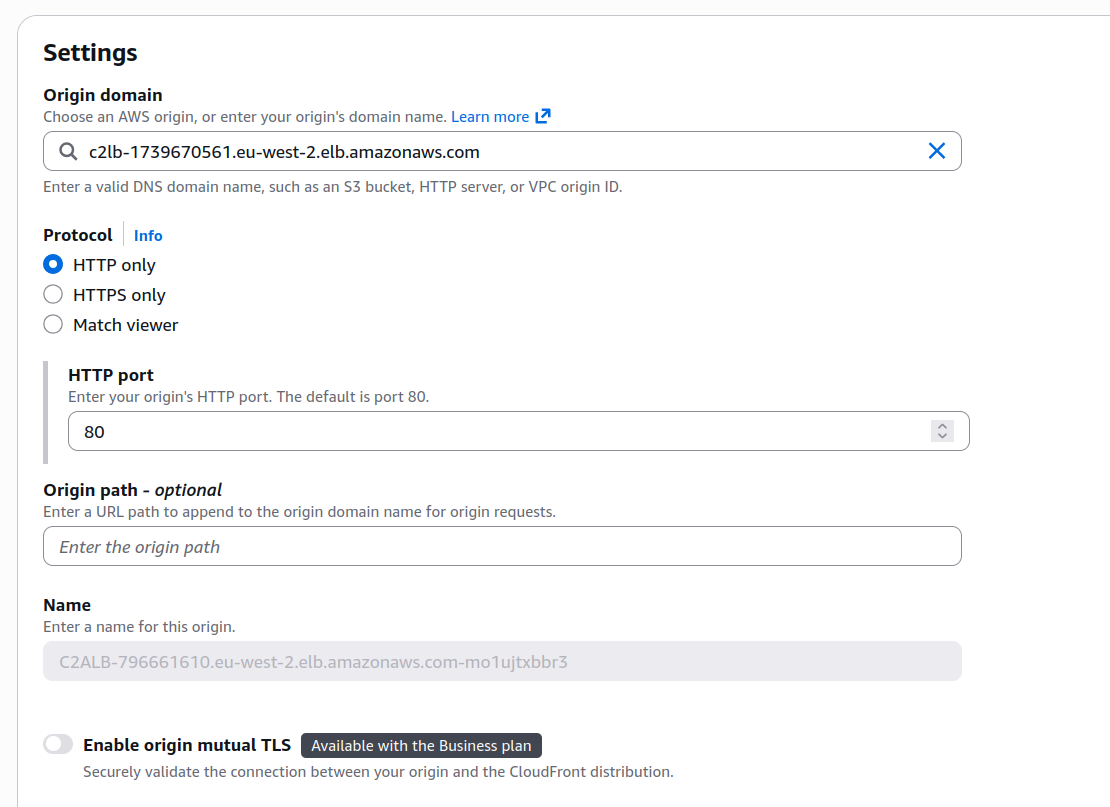This screenshot has height=807, width=1110.
Task: Open the Protocol Info link
Action: (x=148, y=236)
